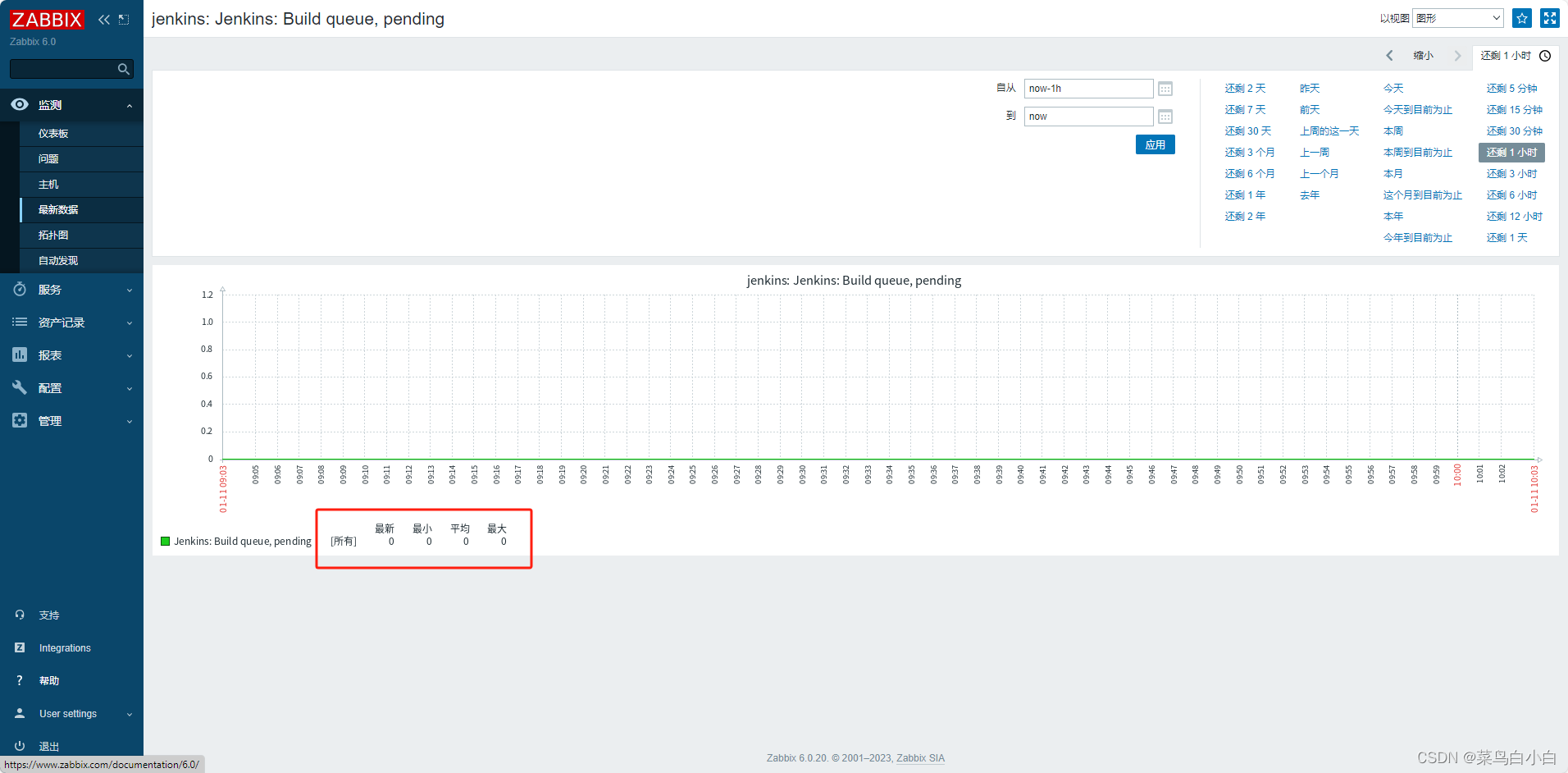The width and height of the screenshot is (1568, 773).
Task: Click the question-mark icon for 帮助
Action: [x=20, y=680]
